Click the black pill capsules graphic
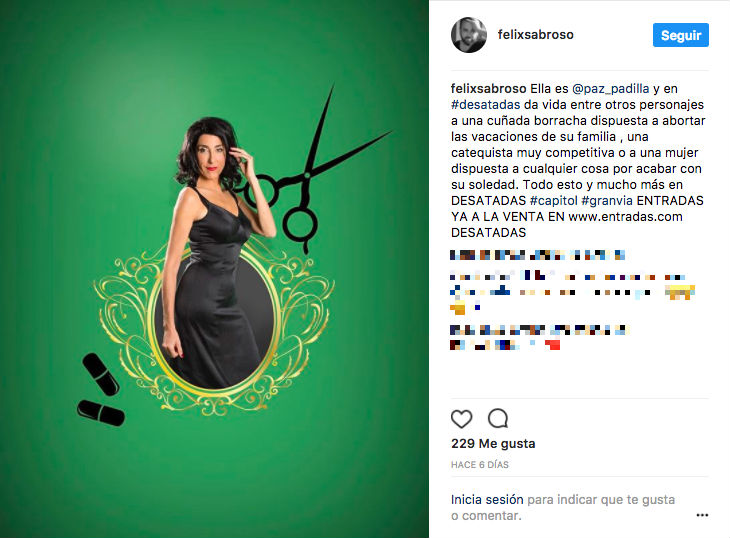Image resolution: width=730 pixels, height=538 pixels. (101, 390)
